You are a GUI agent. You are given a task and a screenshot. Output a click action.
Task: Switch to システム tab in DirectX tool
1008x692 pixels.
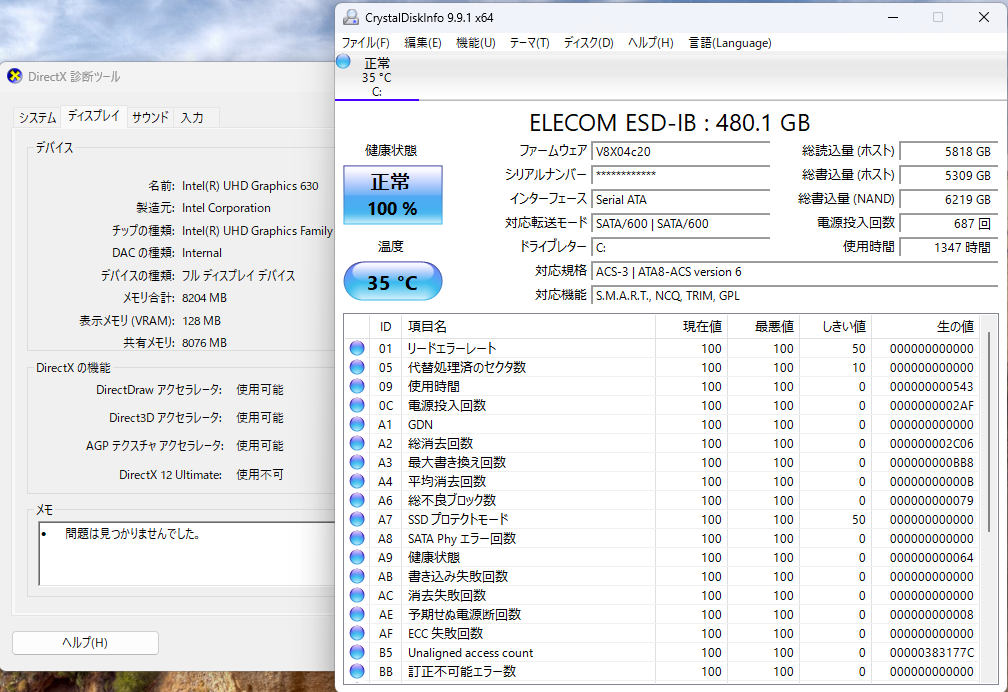coord(37,117)
